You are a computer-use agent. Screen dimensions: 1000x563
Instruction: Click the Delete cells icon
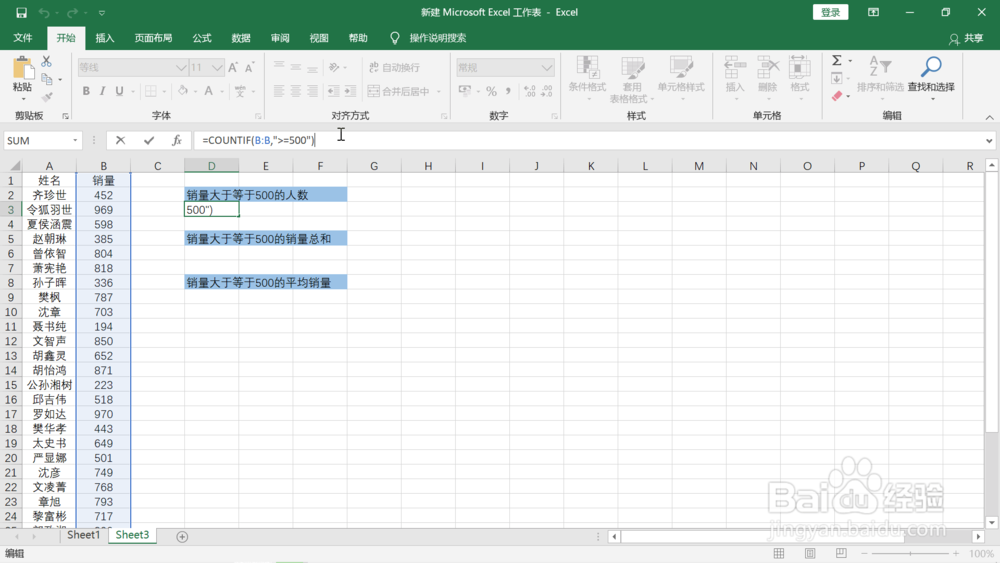pos(767,67)
